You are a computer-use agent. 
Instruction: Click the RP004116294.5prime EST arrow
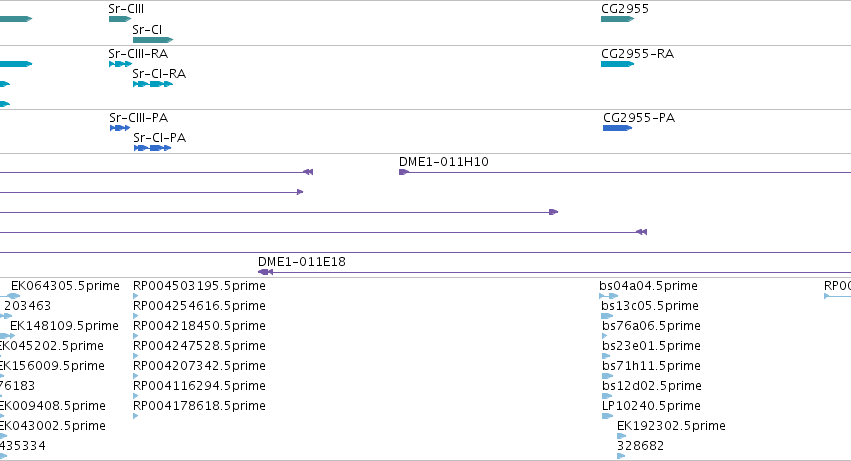[136, 396]
